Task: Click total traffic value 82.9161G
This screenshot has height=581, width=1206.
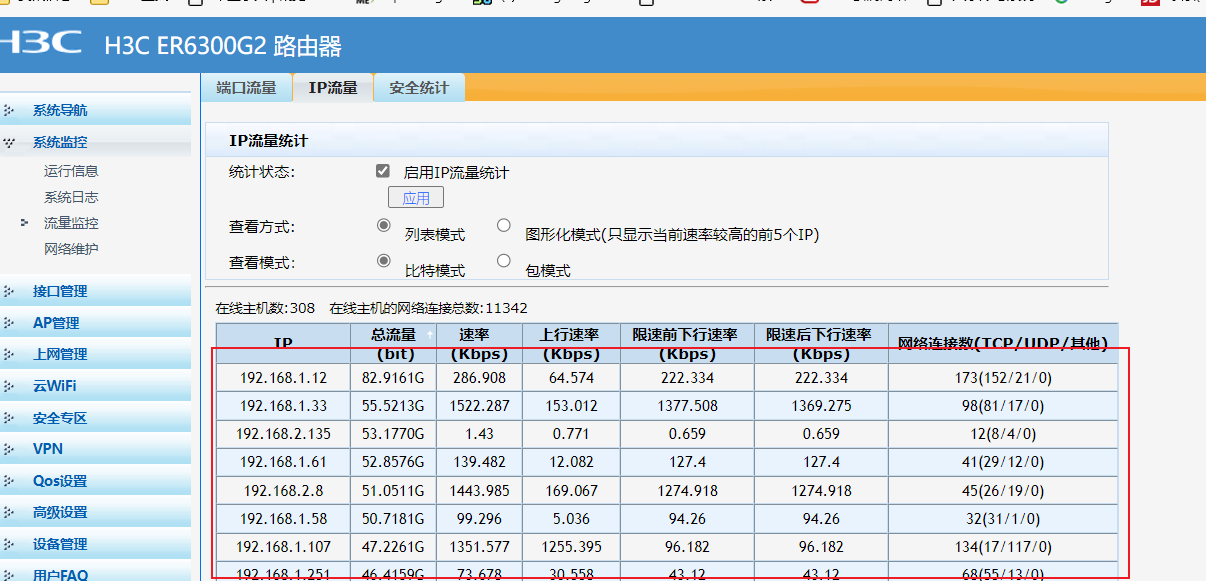Action: (393, 378)
